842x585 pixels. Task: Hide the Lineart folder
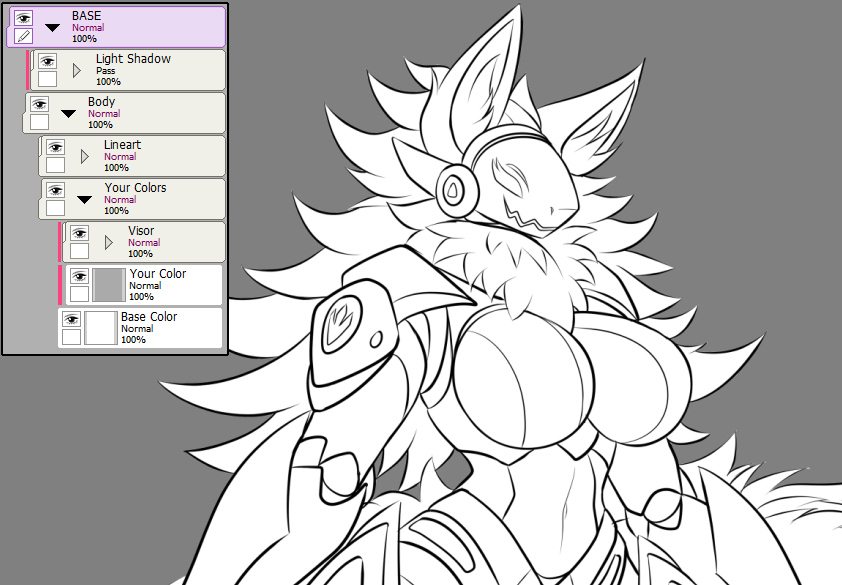coord(55,147)
